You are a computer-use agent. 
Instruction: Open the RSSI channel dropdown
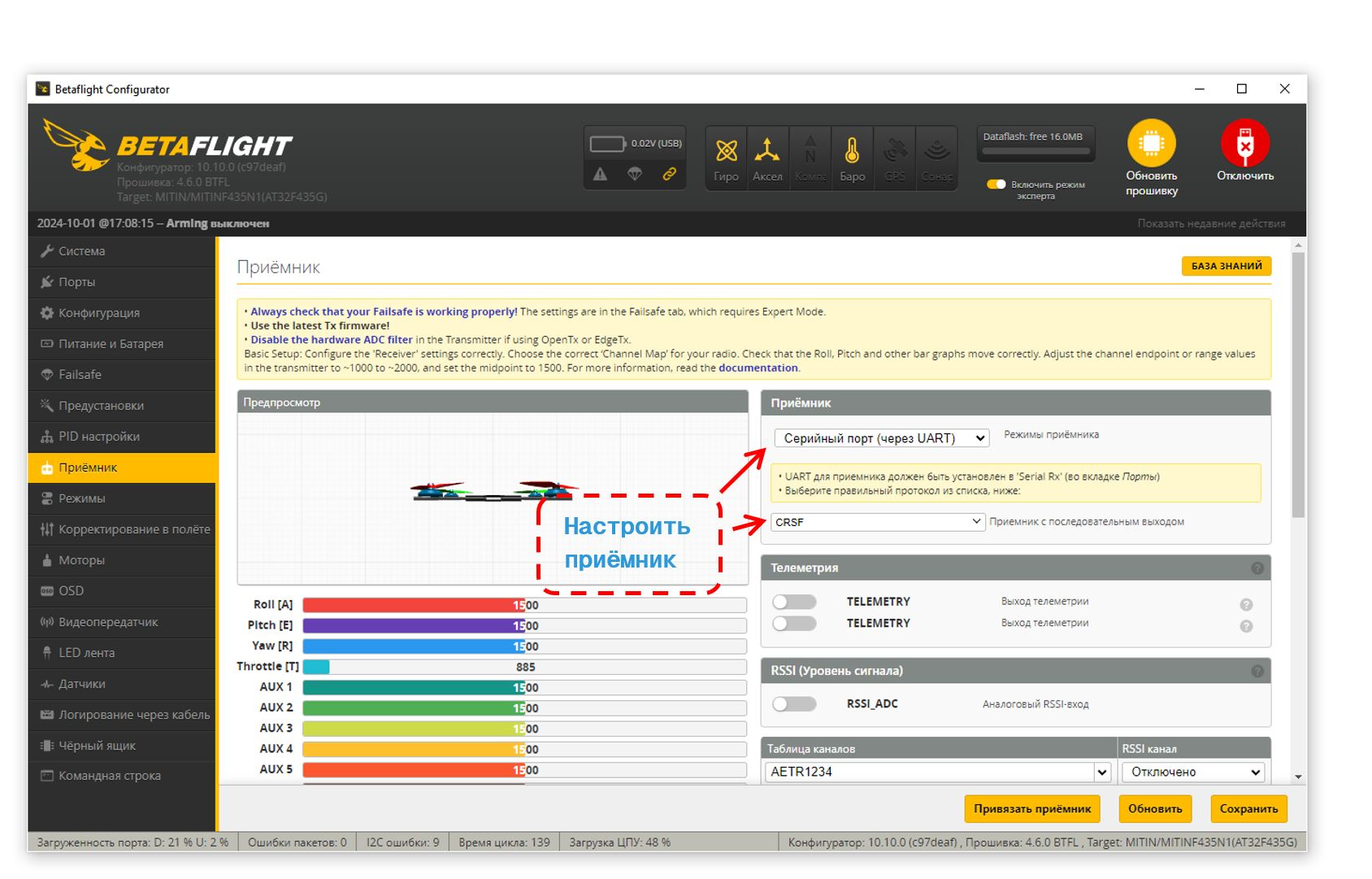(x=1192, y=772)
